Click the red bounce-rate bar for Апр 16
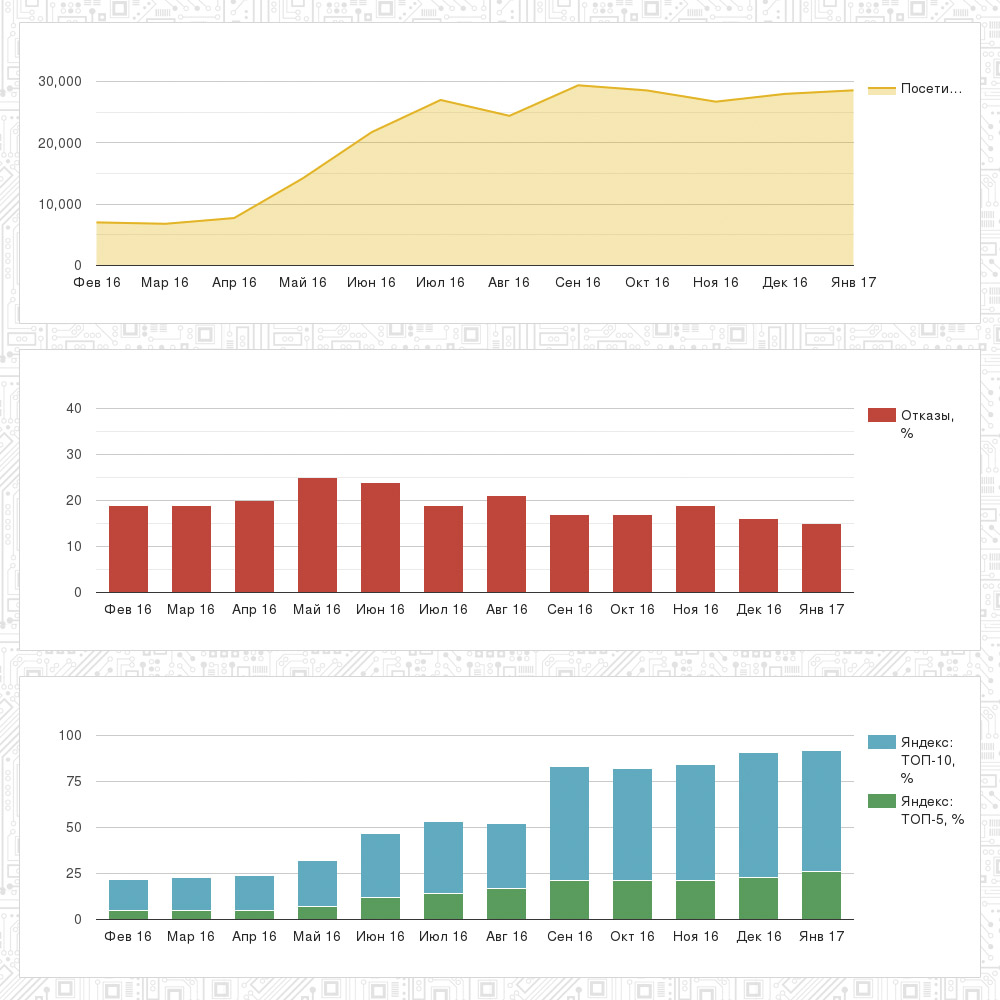This screenshot has width=1000, height=1000. [254, 547]
